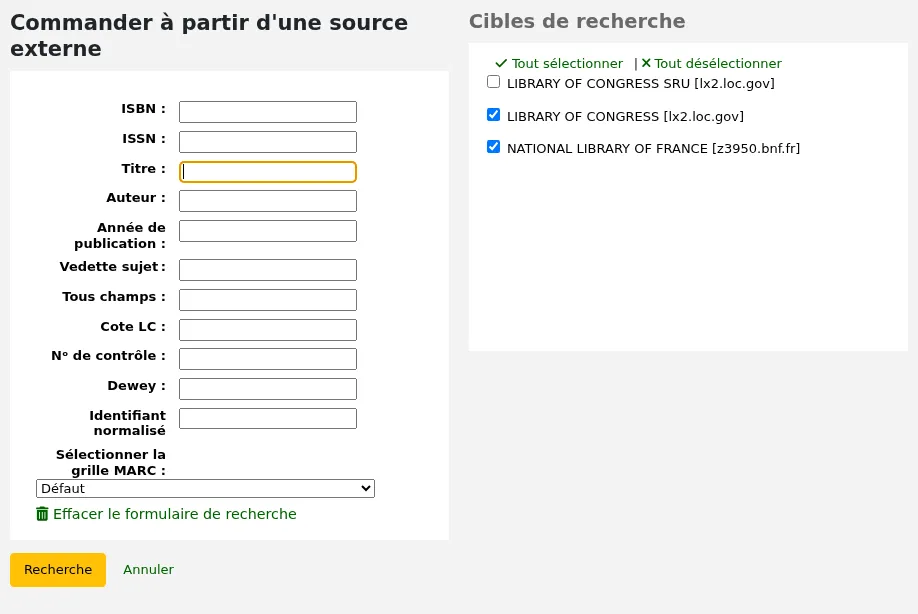
Task: Focus the ISBN input field
Action: [268, 112]
